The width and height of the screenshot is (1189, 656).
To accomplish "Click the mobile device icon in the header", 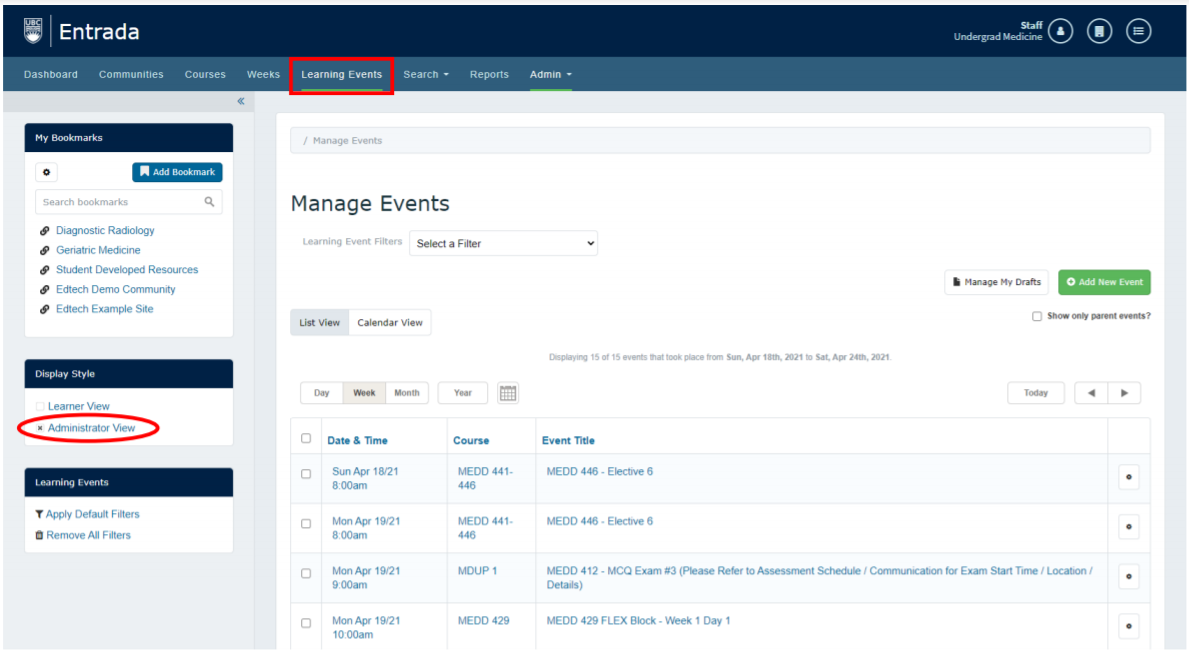I will 1098,30.
